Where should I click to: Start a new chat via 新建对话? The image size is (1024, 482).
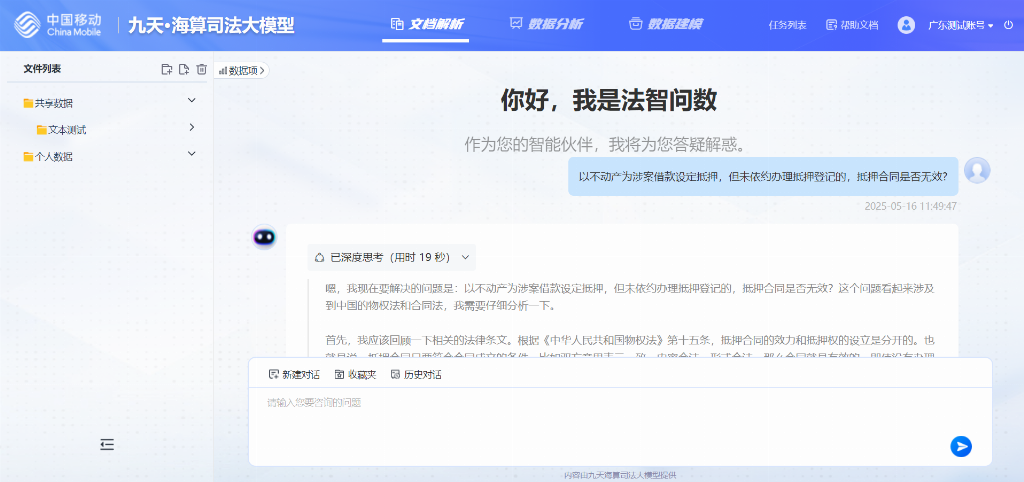point(294,374)
